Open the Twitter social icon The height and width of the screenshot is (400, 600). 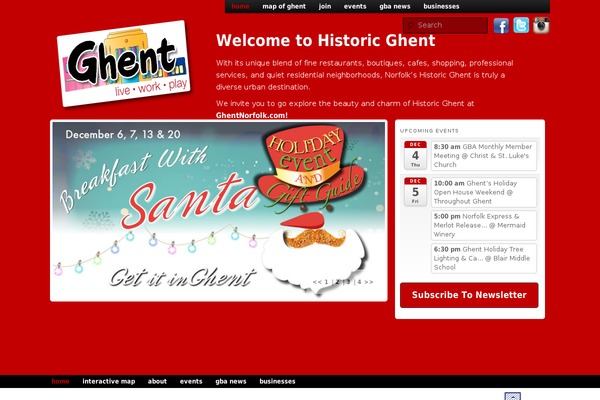521,25
